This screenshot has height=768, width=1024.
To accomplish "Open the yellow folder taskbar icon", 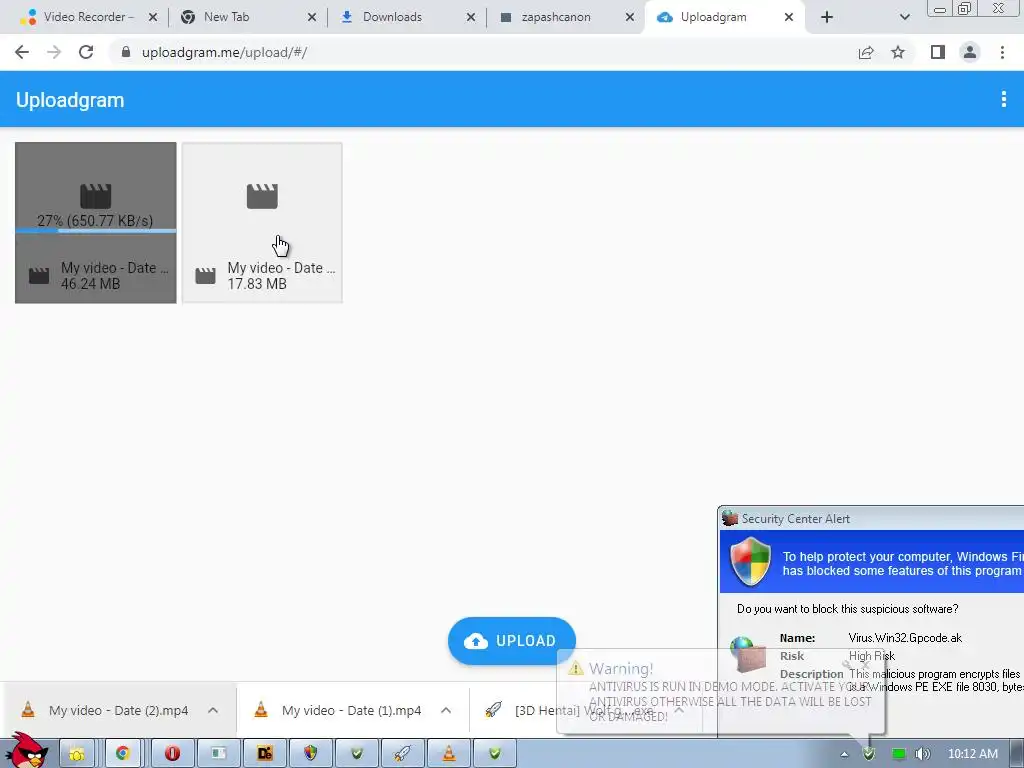I will (x=77, y=754).
